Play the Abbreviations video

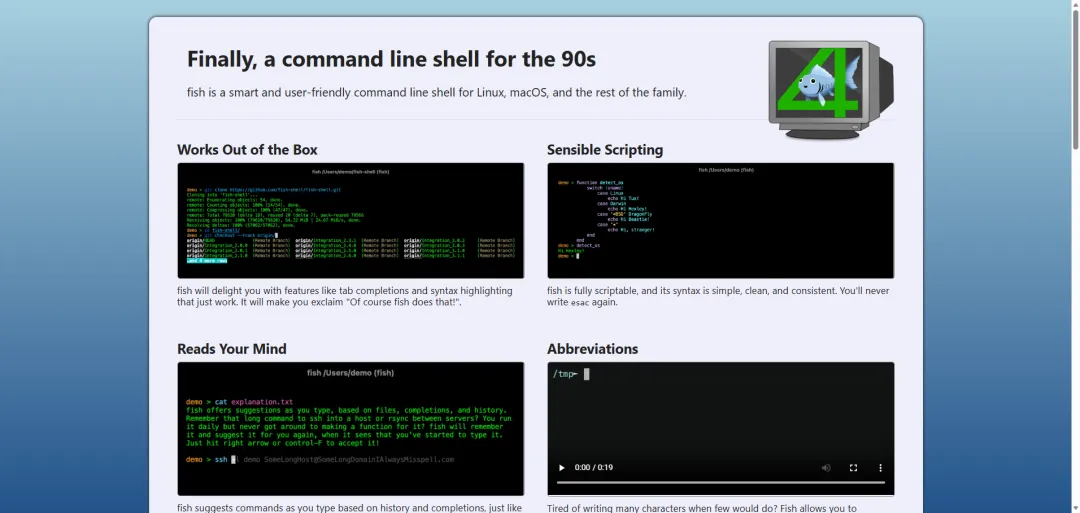561,468
